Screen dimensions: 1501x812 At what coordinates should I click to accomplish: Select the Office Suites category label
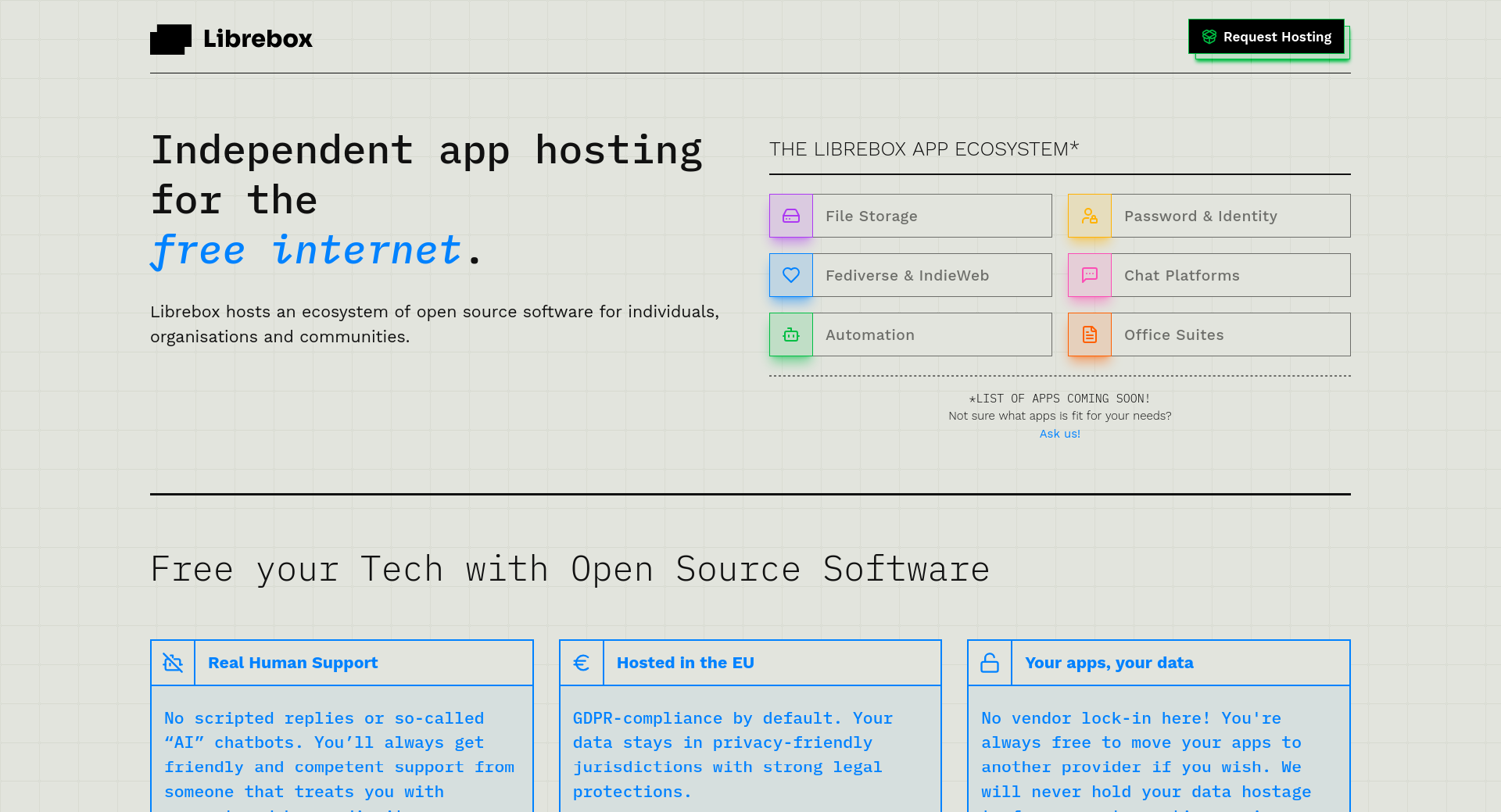[x=1174, y=334]
